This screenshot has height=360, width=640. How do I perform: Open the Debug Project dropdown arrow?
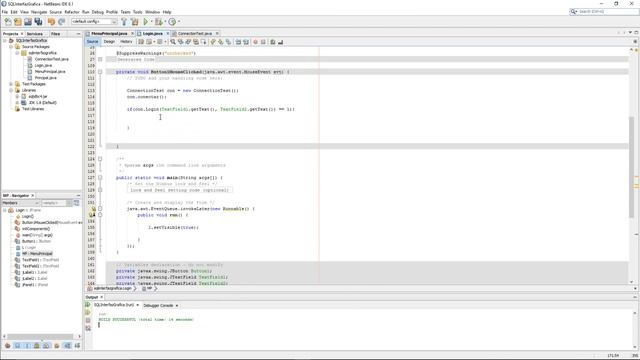coord(165,22)
